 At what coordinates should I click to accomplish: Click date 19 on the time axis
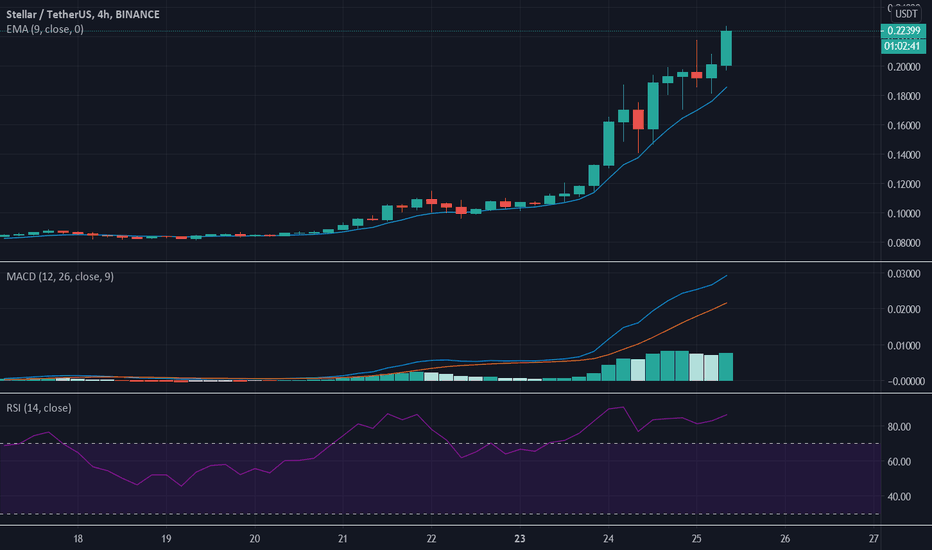pyautogui.click(x=166, y=539)
